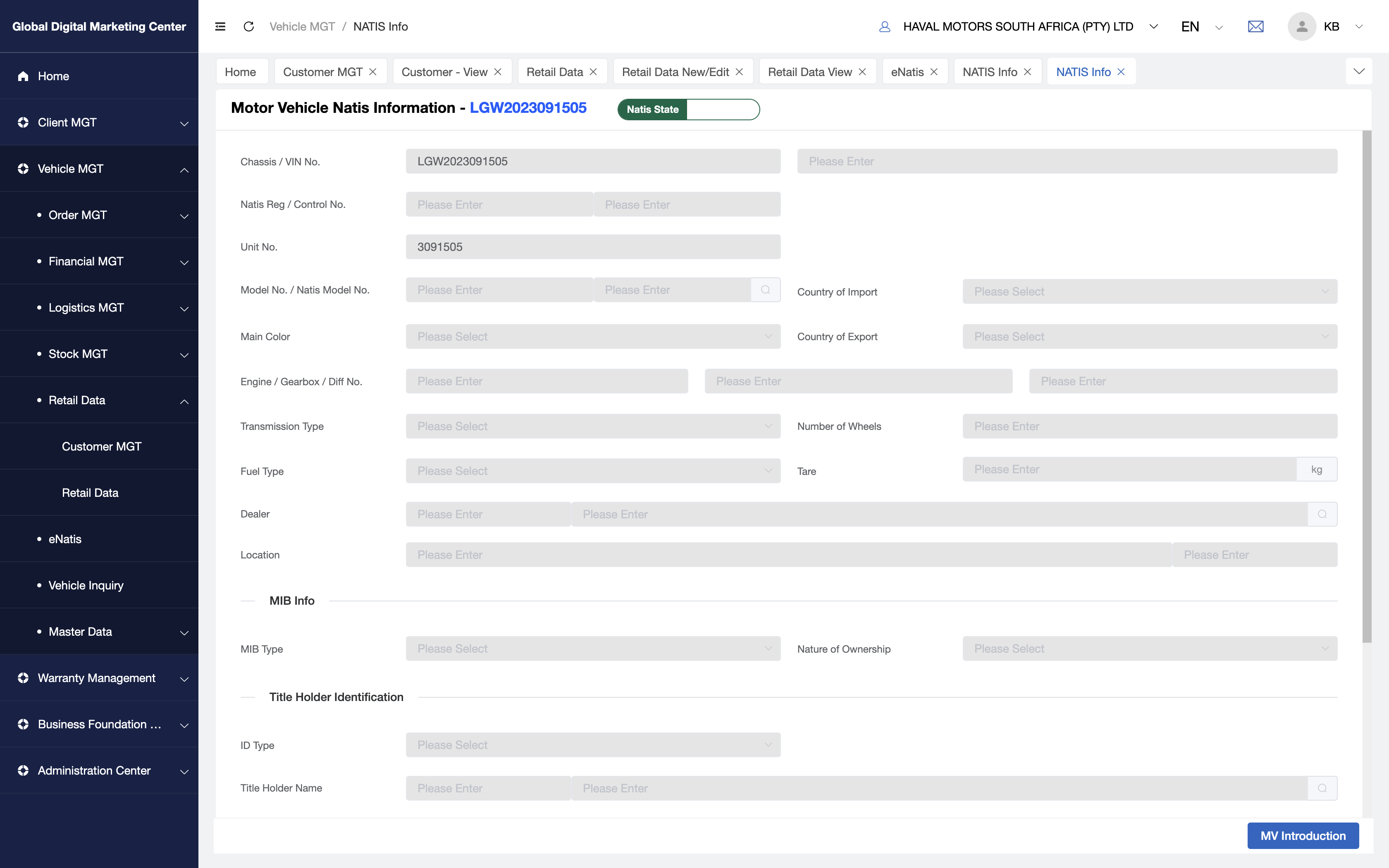Screen dimensions: 1389x868
Task: Search Dealer using magnifier icon
Action: [1322, 514]
